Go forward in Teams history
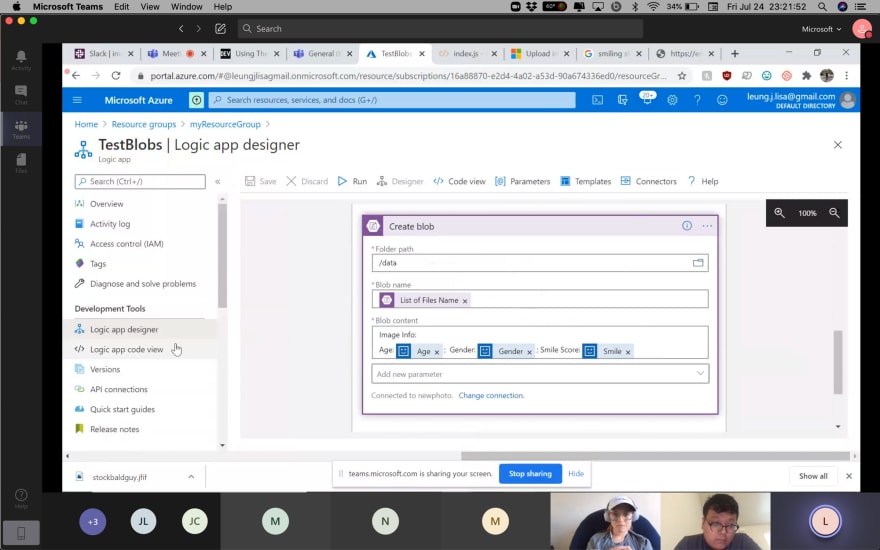Screen dimensions: 880x550 coord(198,29)
